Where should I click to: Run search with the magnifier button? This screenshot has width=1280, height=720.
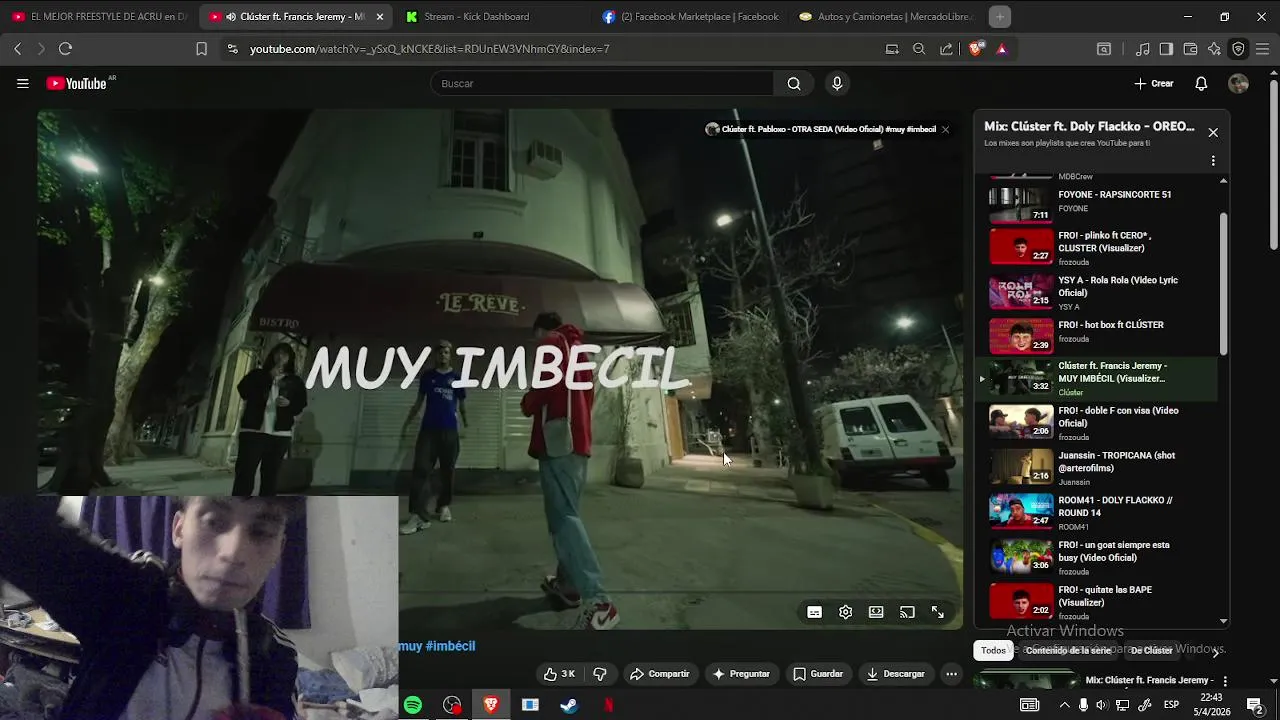tap(794, 84)
